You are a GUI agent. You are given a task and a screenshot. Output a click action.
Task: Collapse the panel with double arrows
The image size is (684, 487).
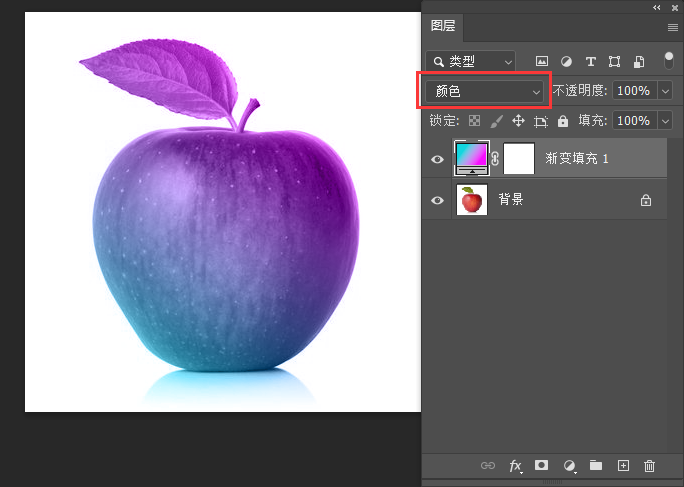(657, 7)
